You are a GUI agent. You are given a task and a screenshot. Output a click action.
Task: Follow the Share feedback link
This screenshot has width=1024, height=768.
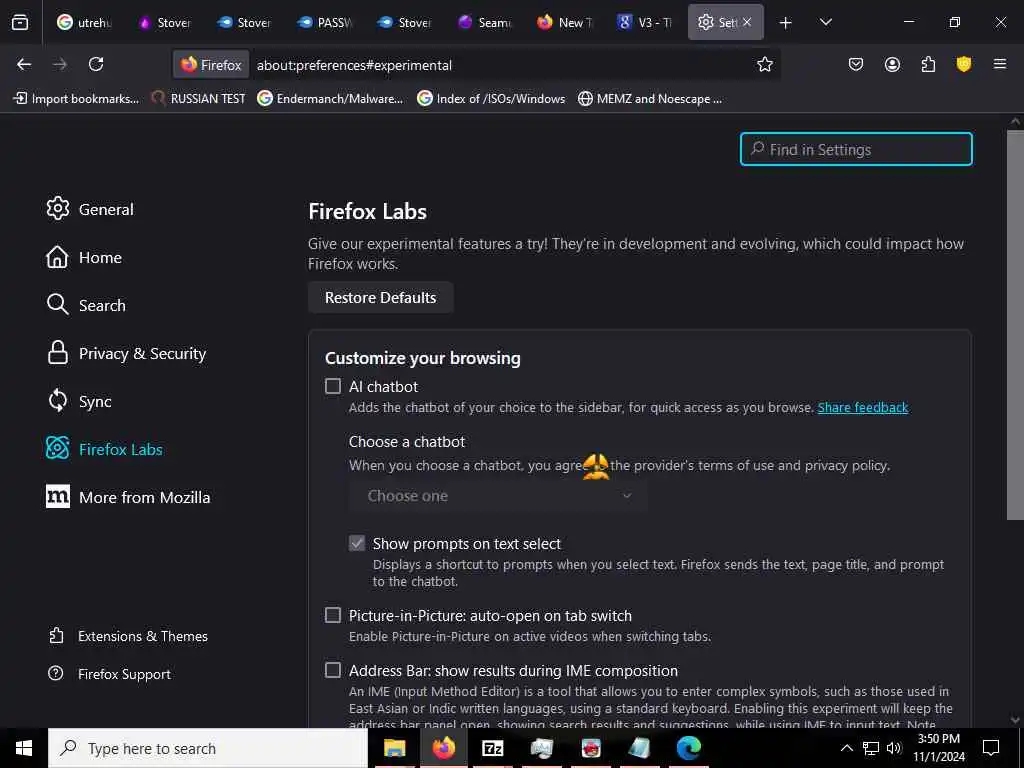pos(863,407)
